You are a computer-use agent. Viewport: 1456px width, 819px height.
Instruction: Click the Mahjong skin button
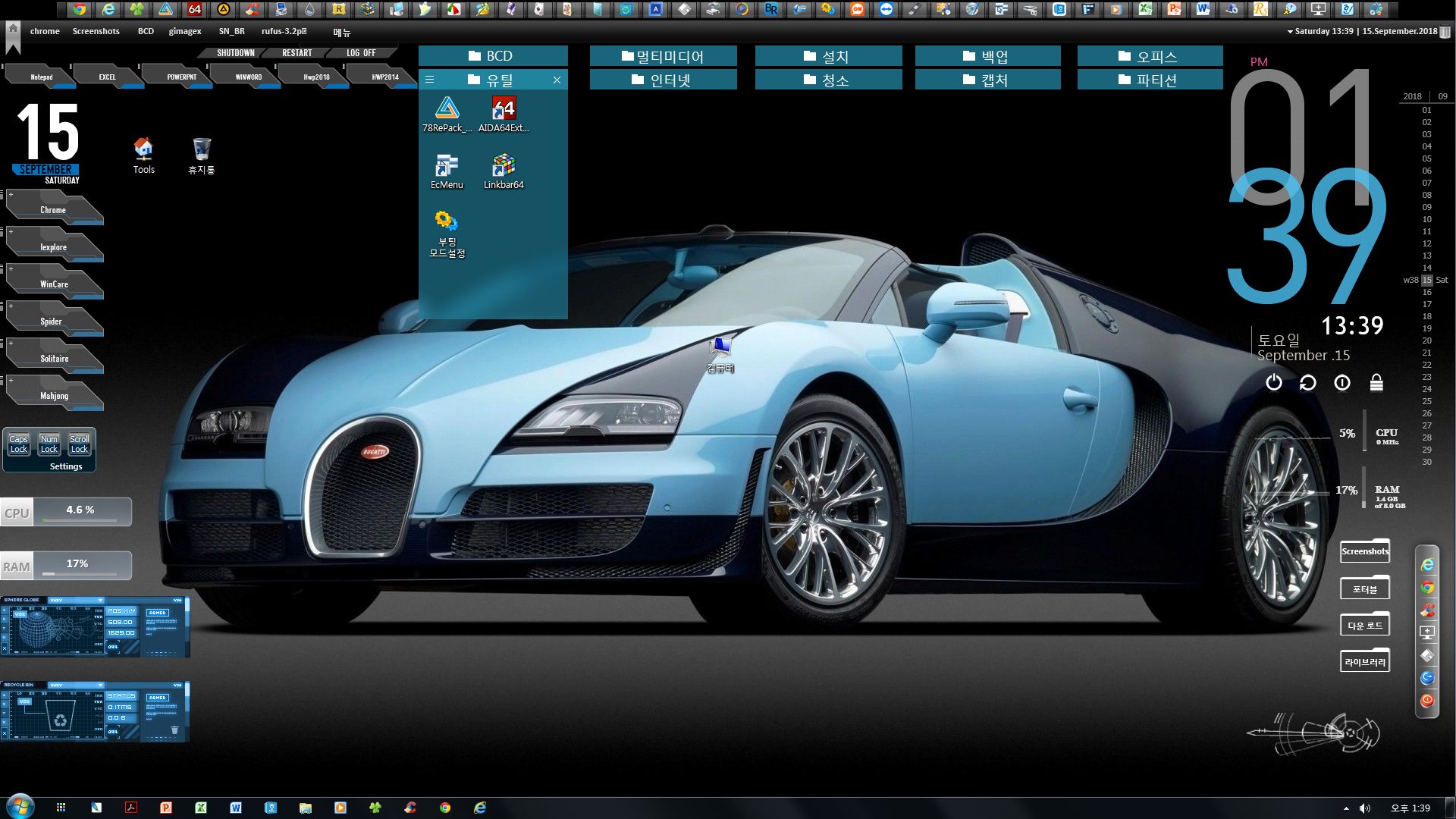54,395
